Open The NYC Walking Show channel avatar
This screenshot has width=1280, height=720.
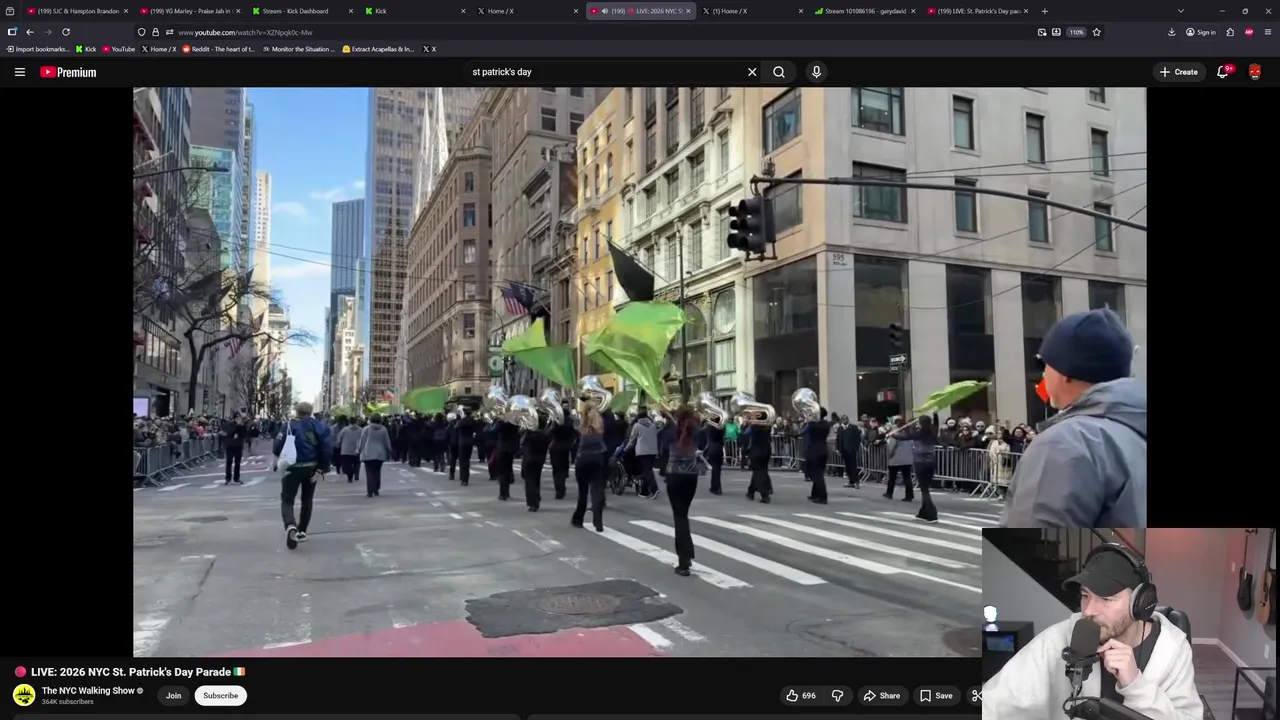pos(24,695)
